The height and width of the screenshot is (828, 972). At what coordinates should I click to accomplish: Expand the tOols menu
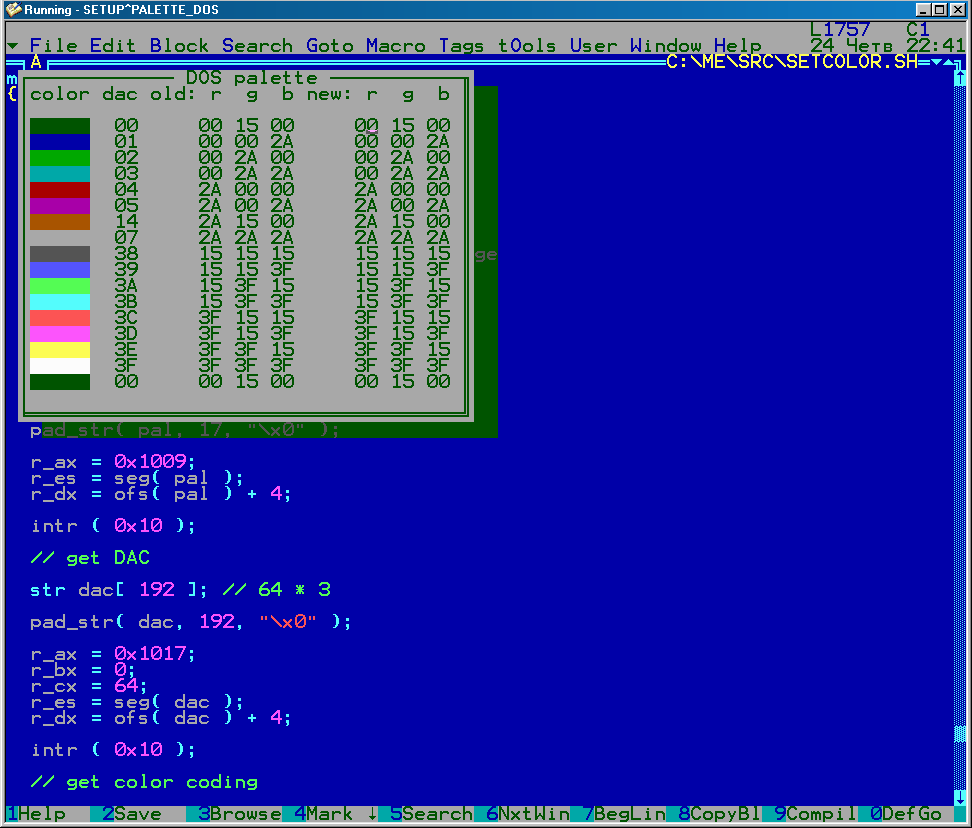529,46
